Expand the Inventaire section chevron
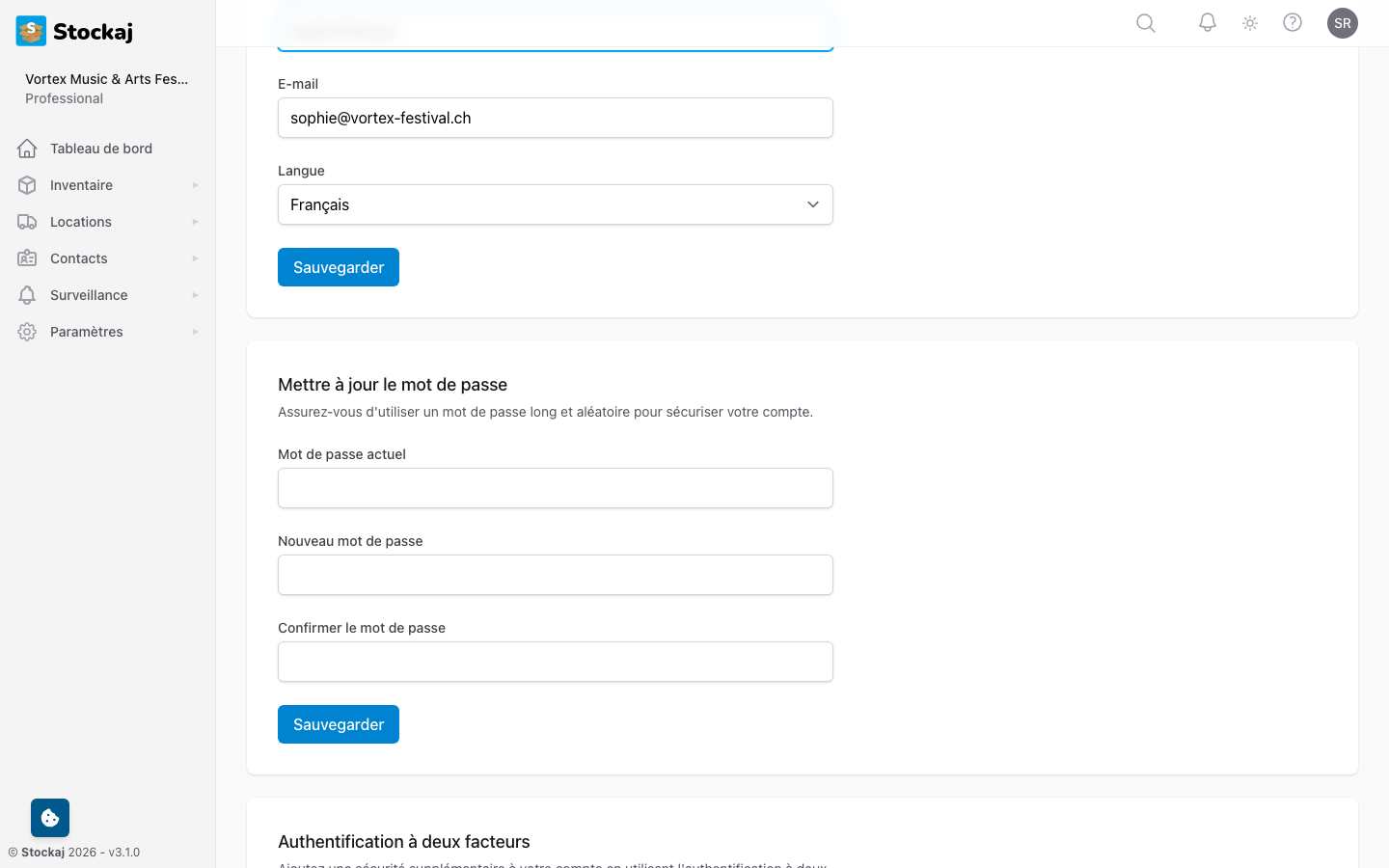 tap(195, 184)
